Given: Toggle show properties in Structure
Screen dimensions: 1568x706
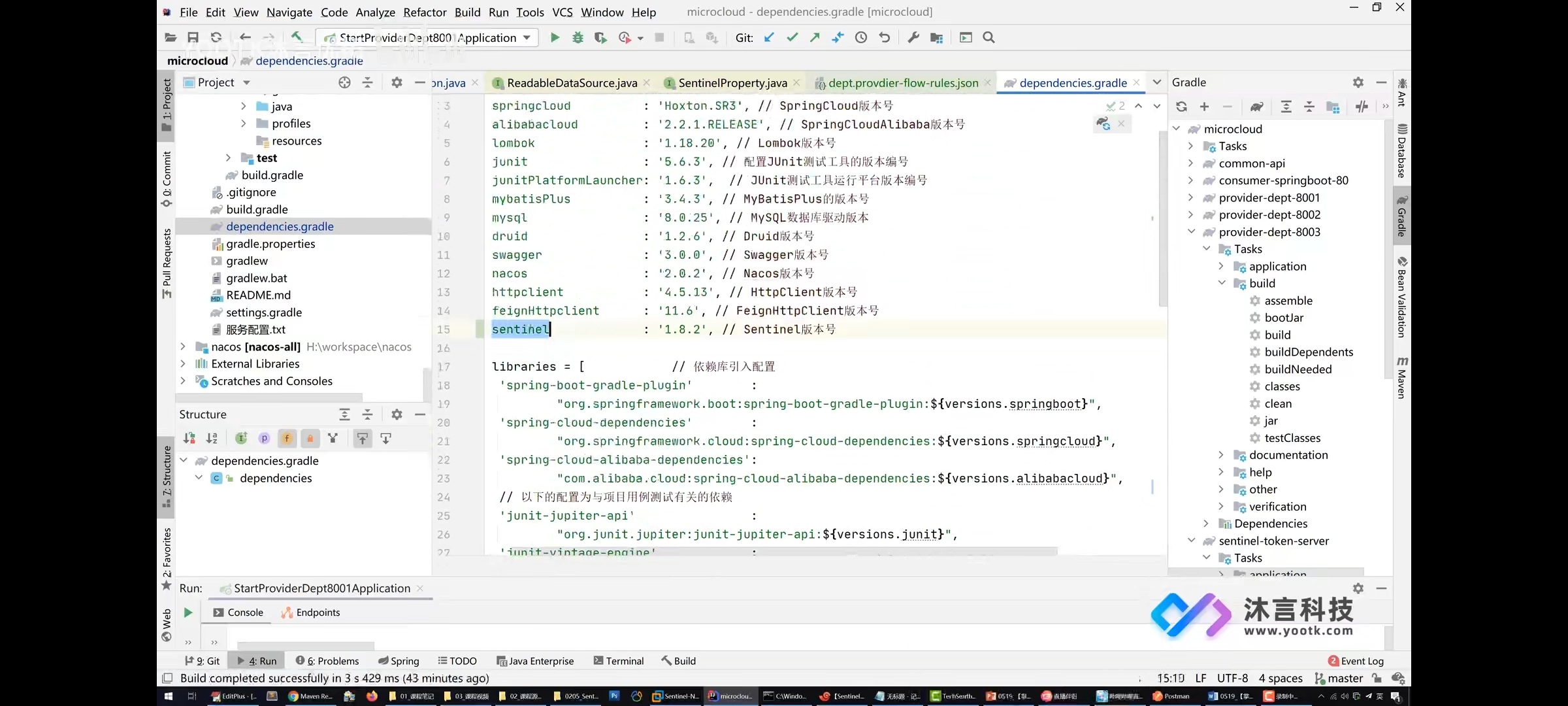Looking at the screenshot, I should [x=264, y=439].
